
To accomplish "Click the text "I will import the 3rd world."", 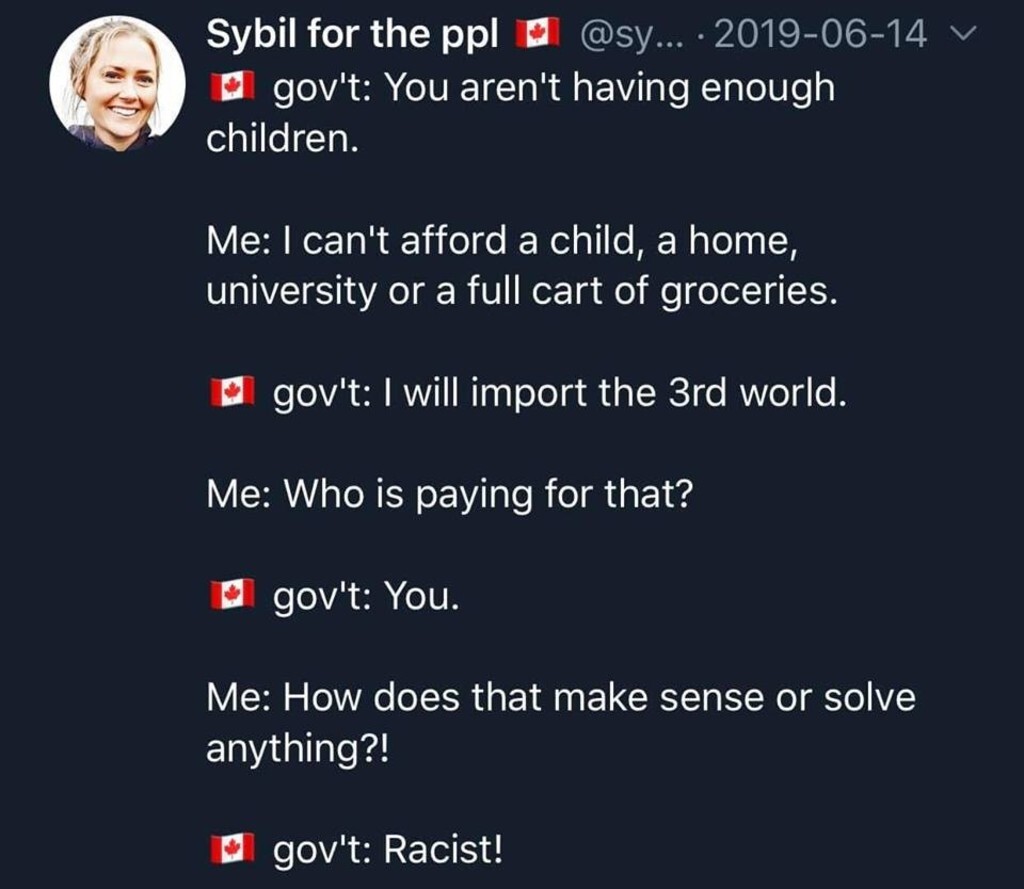I will [611, 393].
